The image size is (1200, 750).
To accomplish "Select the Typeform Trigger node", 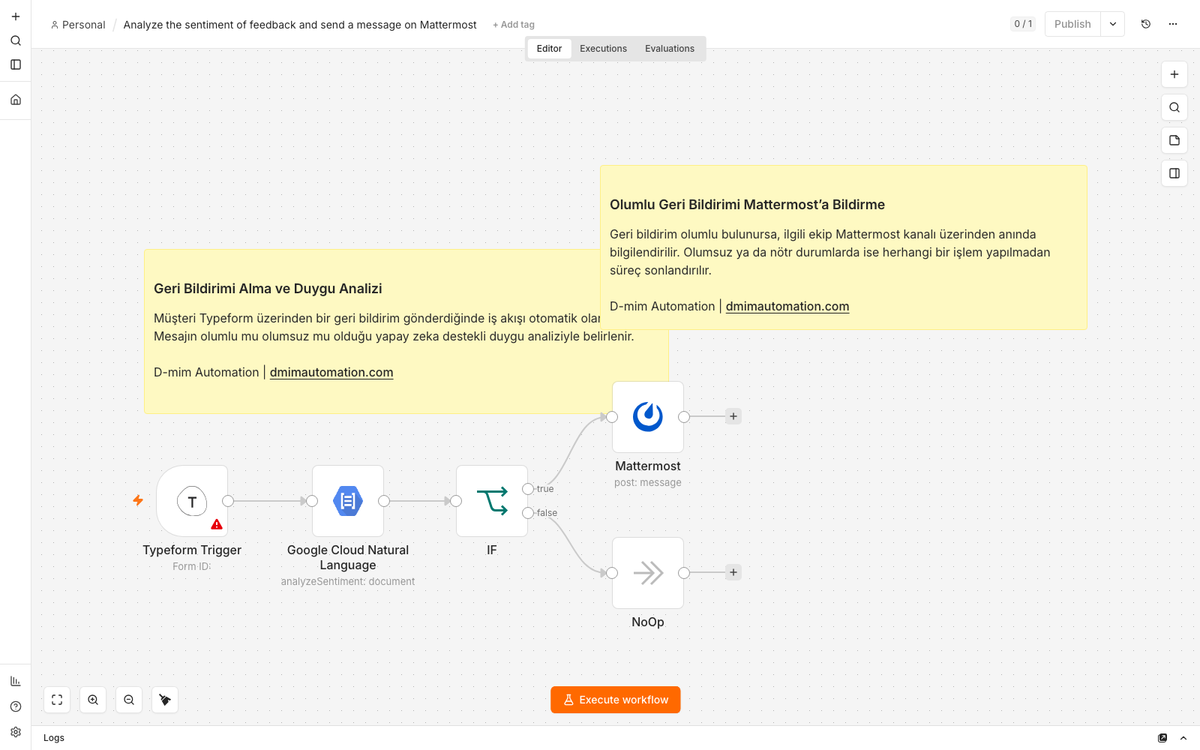I will (x=192, y=501).
